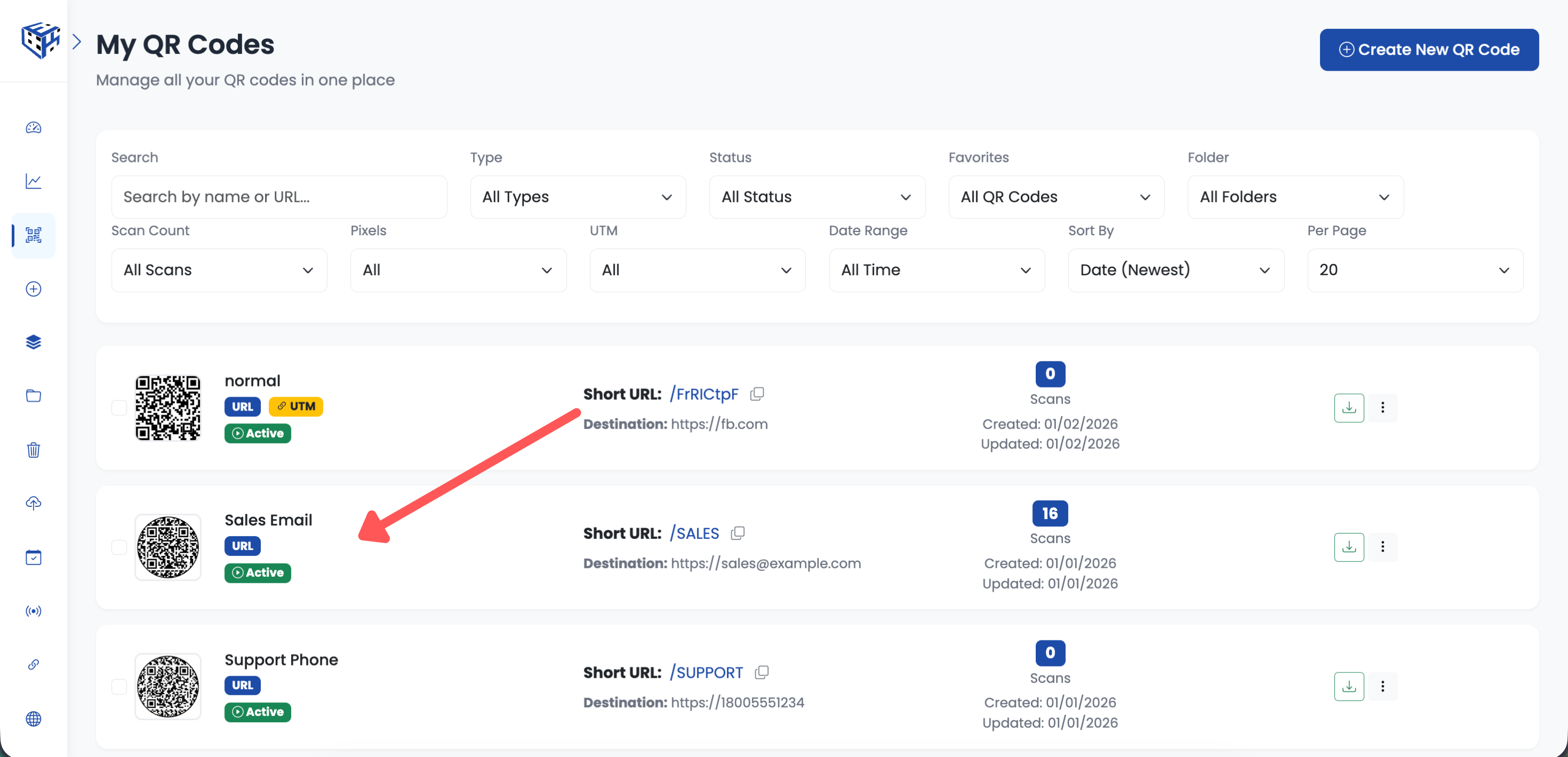Click the trash bin sidebar icon
Image resolution: width=1568 pixels, height=757 pixels.
[34, 450]
